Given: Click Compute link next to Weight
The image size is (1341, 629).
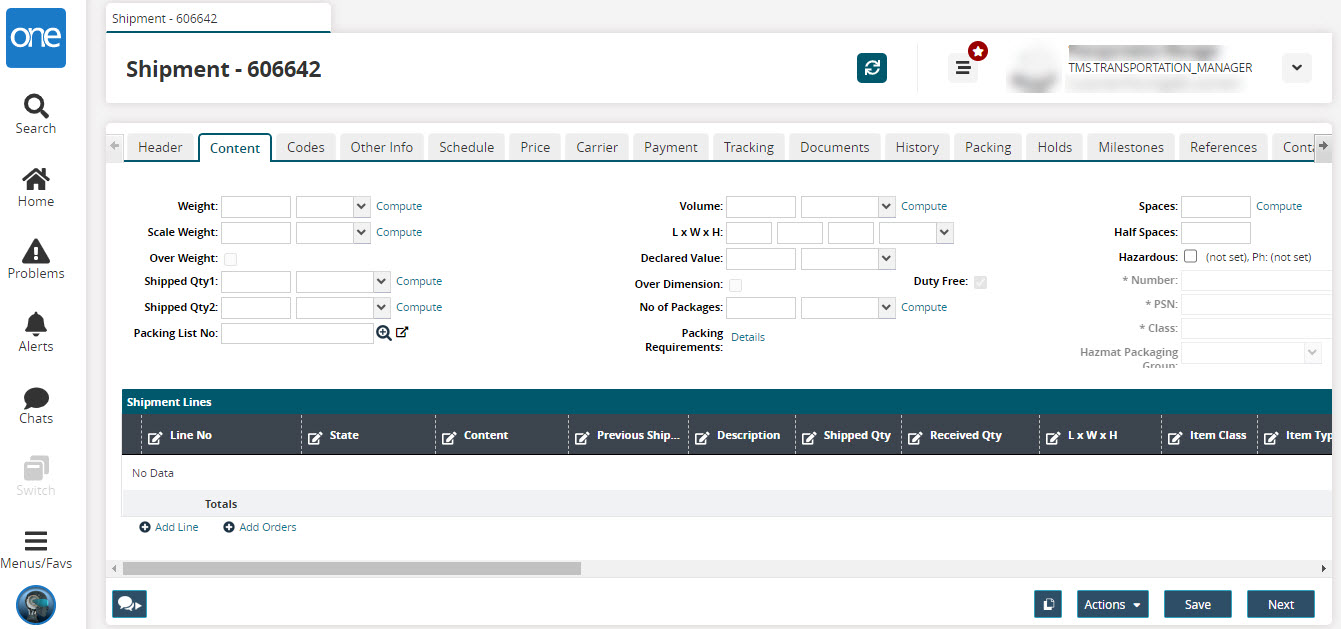Looking at the screenshot, I should [x=399, y=206].
